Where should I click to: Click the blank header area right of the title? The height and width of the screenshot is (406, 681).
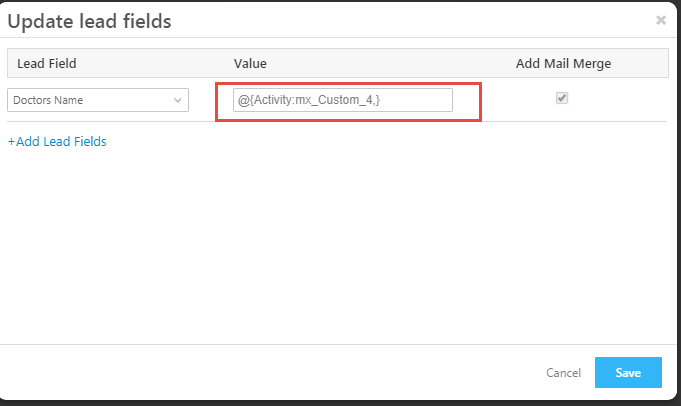pos(400,19)
